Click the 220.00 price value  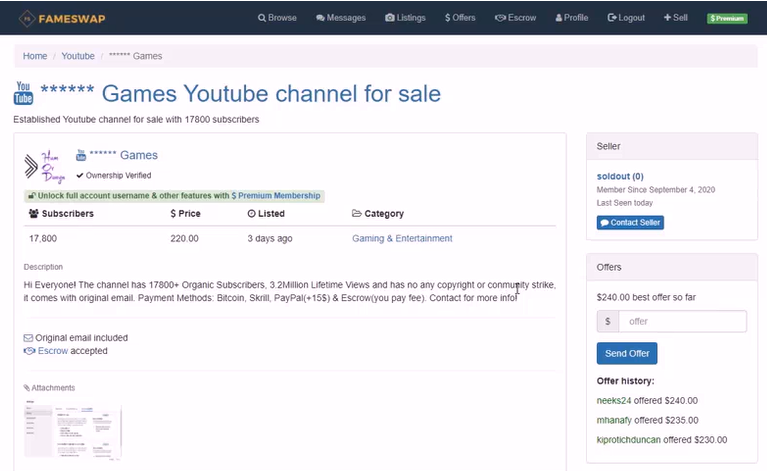point(184,238)
